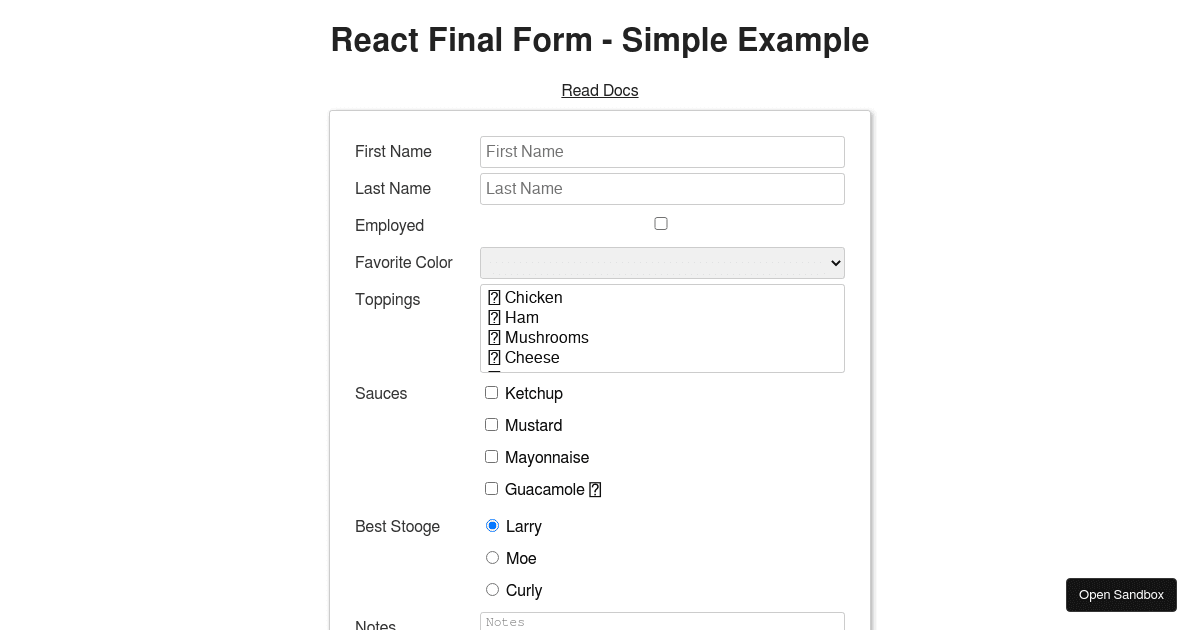Click inside the Notes text area

tap(662, 622)
